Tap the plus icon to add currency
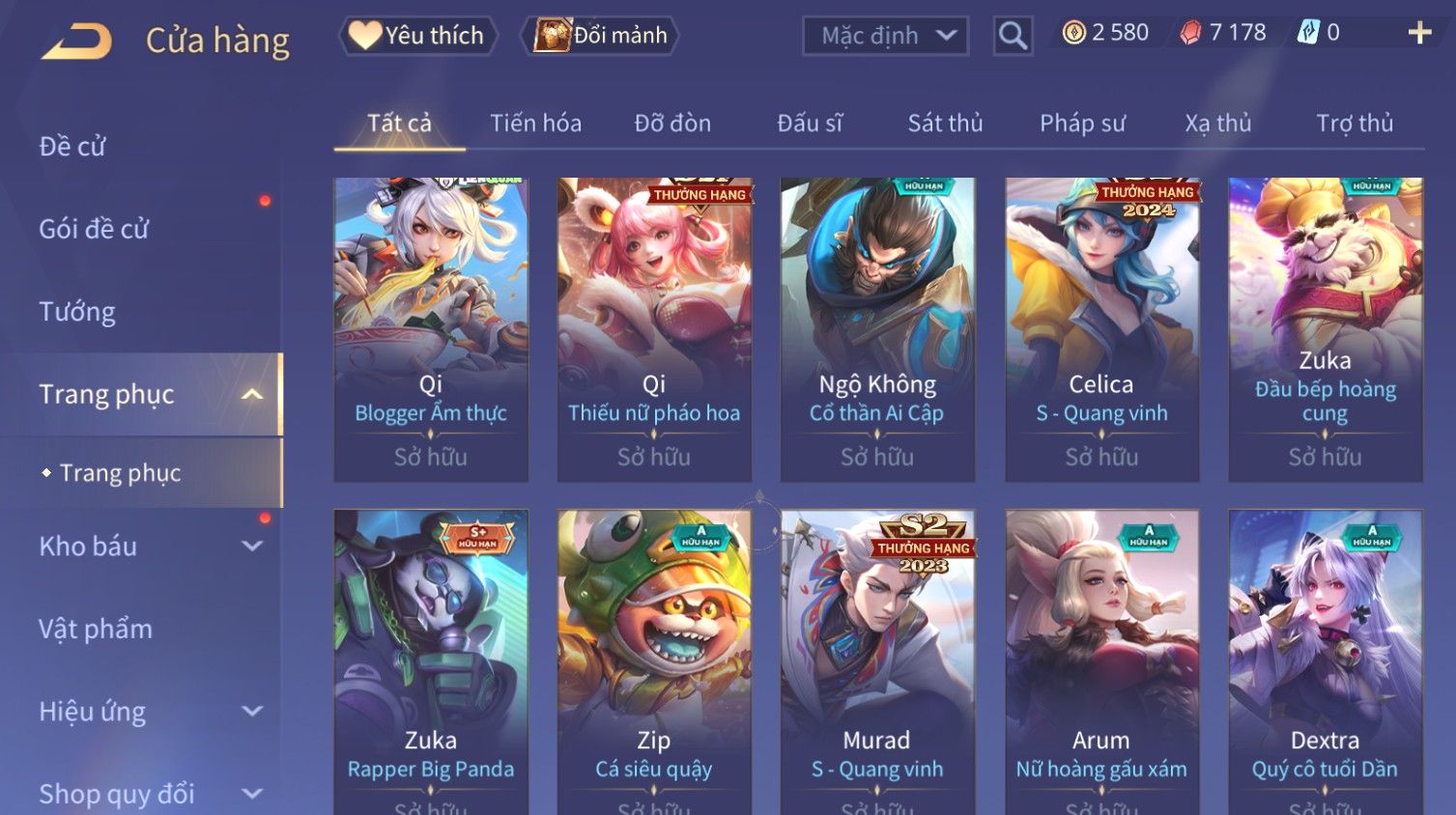 click(x=1419, y=33)
